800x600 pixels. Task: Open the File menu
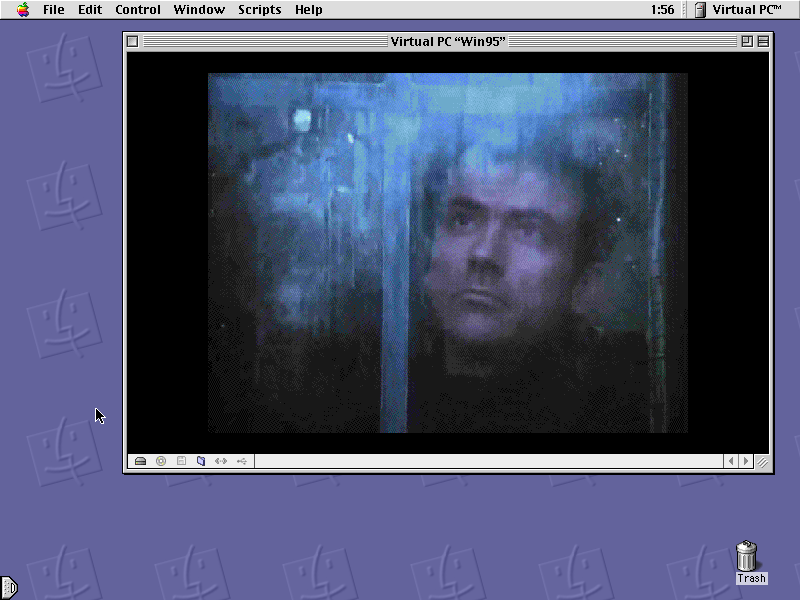pos(54,9)
